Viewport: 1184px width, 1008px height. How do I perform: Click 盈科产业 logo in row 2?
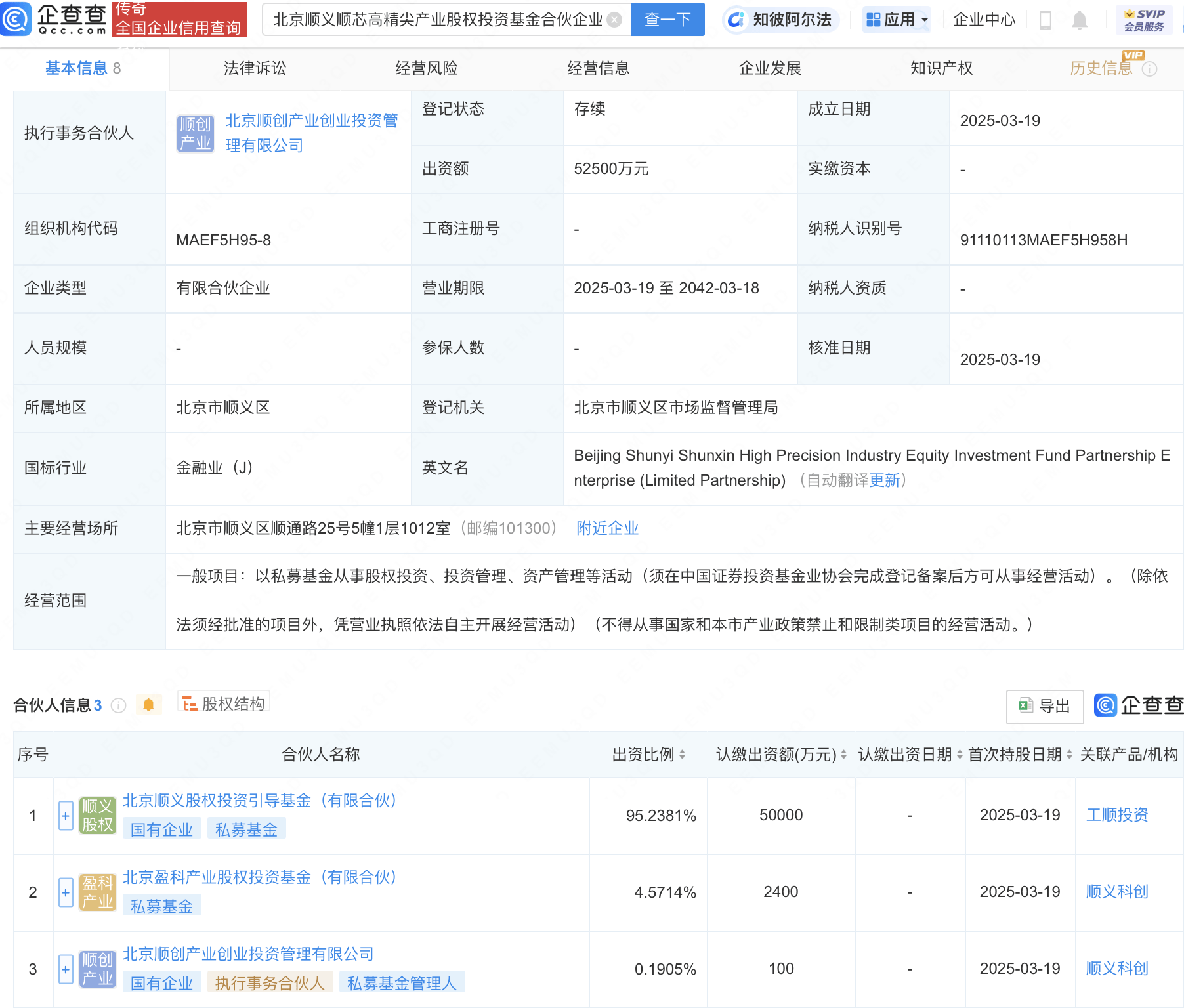98,892
